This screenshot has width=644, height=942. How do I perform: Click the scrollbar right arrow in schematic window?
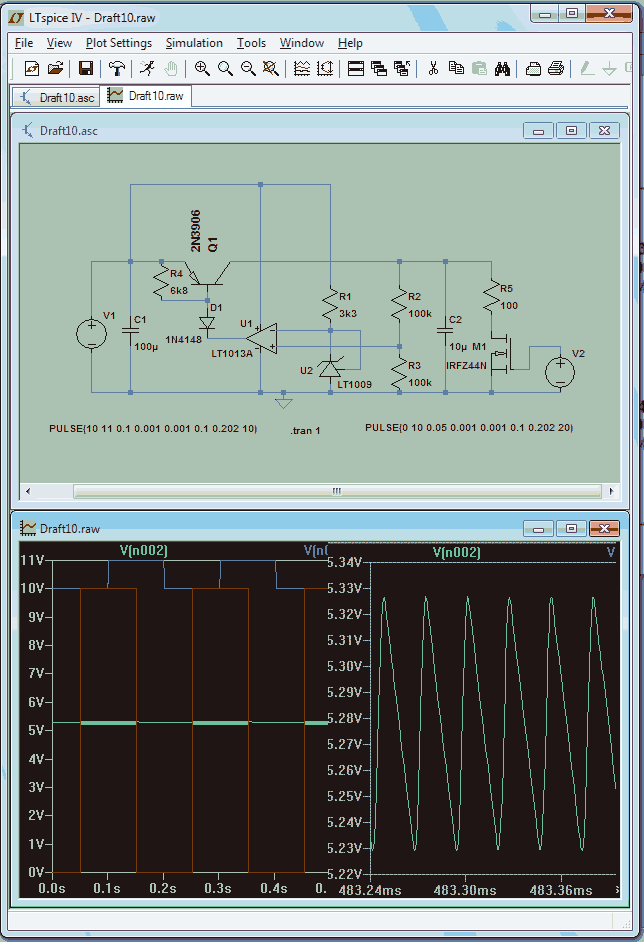click(x=612, y=491)
